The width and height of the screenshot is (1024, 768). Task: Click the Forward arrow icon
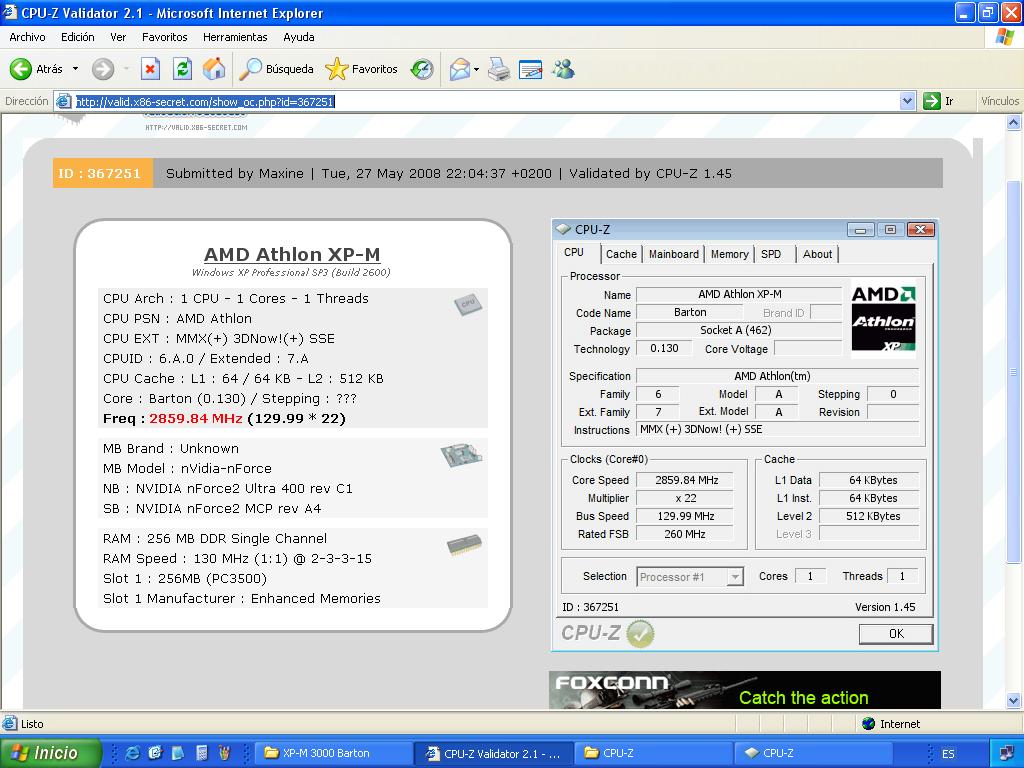coord(103,69)
